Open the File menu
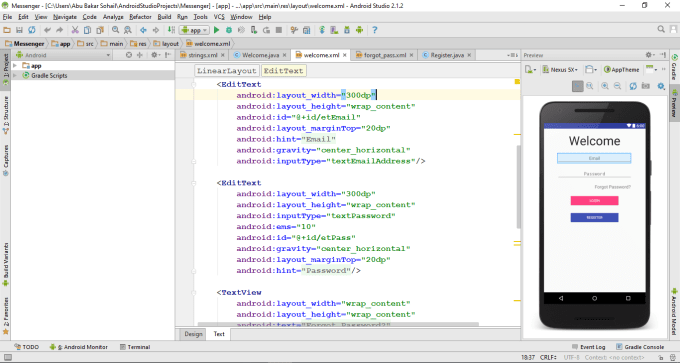Image resolution: width=680 pixels, height=363 pixels. coord(7,17)
